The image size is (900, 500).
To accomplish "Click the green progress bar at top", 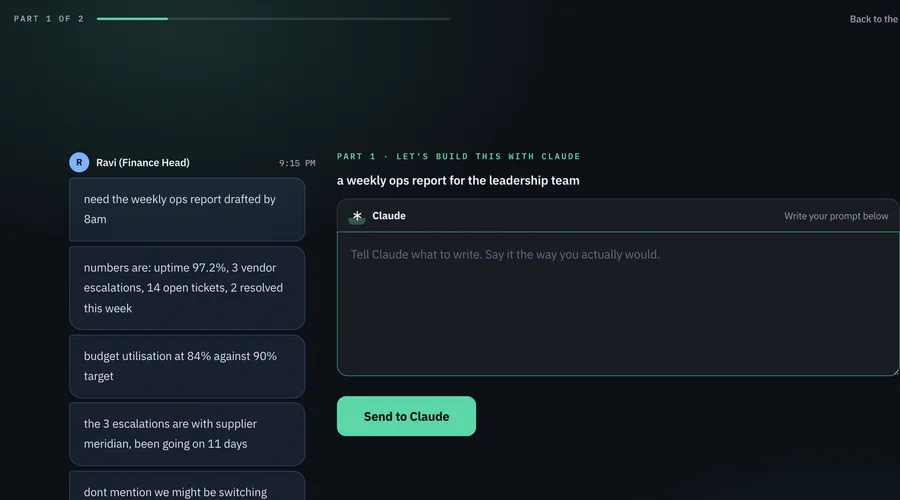I will [x=133, y=19].
